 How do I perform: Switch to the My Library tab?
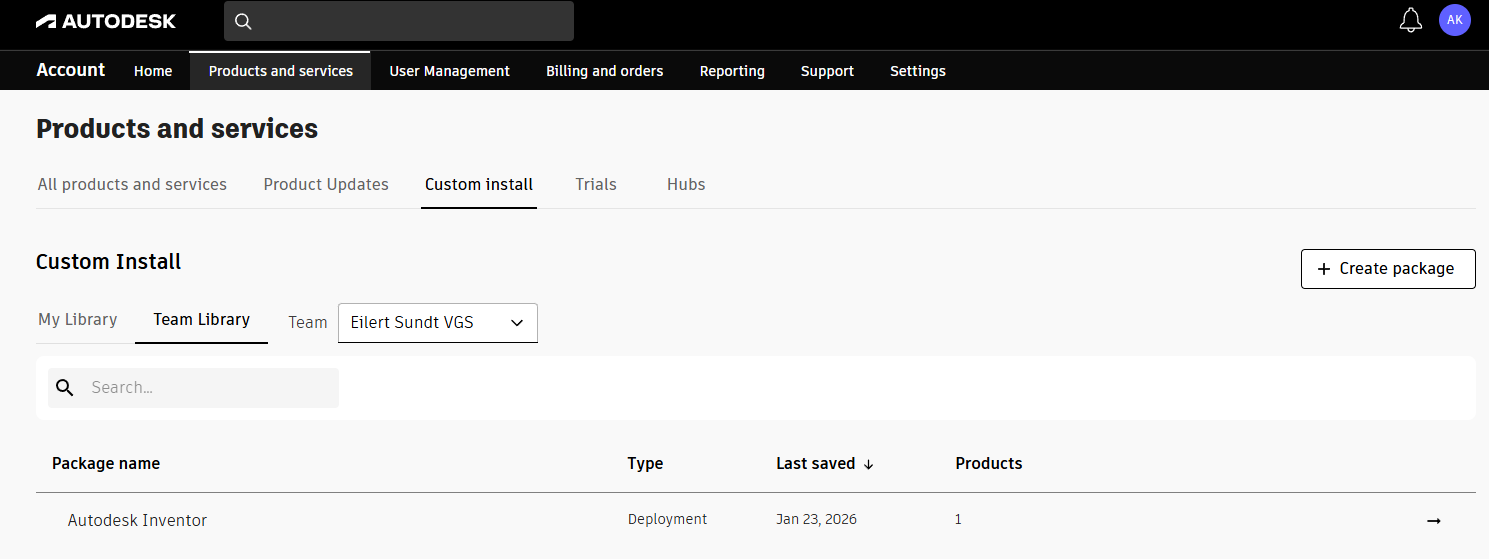(77, 320)
